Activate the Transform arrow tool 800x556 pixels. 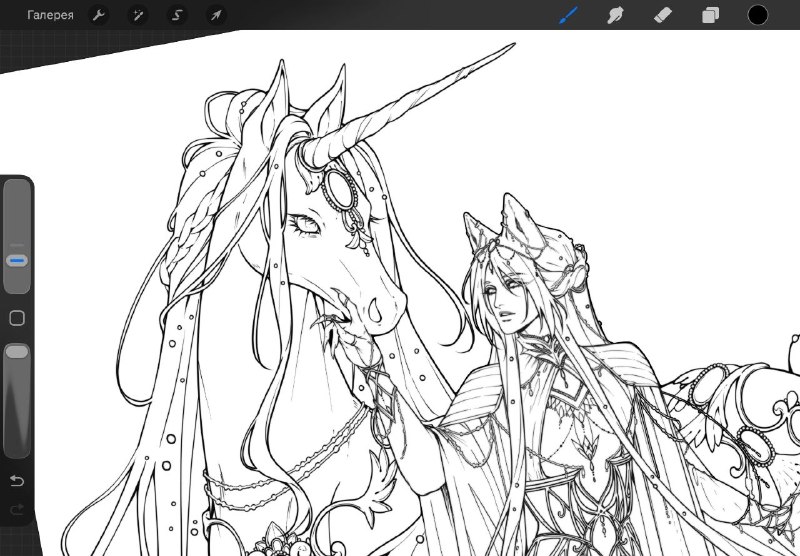[x=216, y=15]
